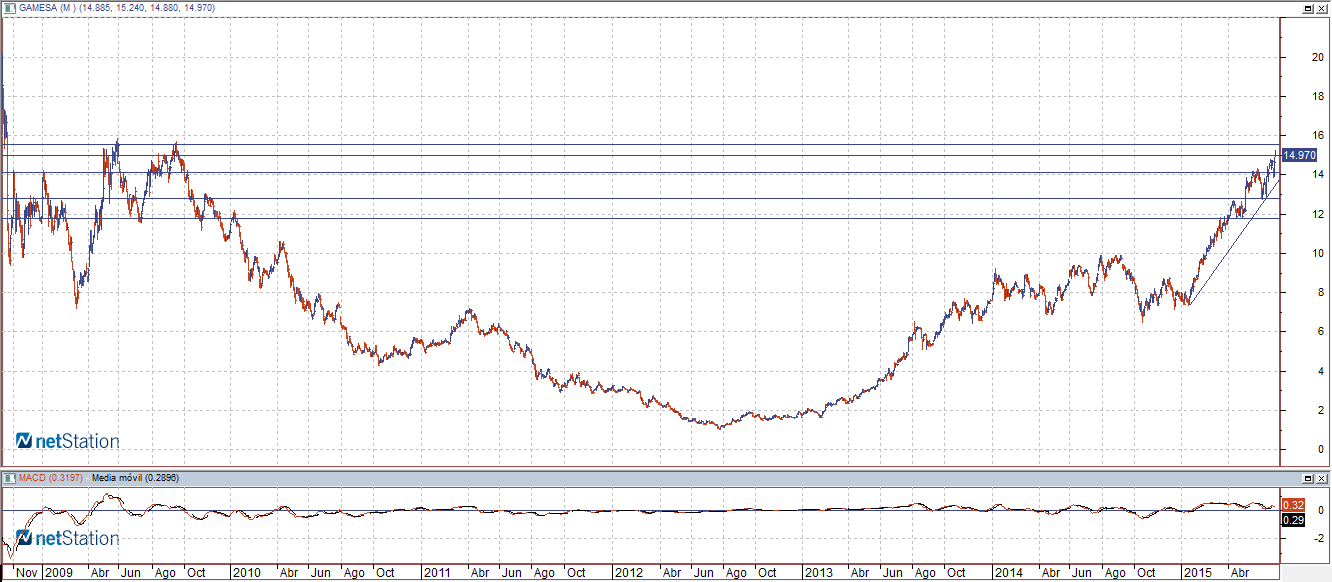Screen dimensions: 1332x582
Task: Click the black 0.29 signal value tag
Action: 1294,521
